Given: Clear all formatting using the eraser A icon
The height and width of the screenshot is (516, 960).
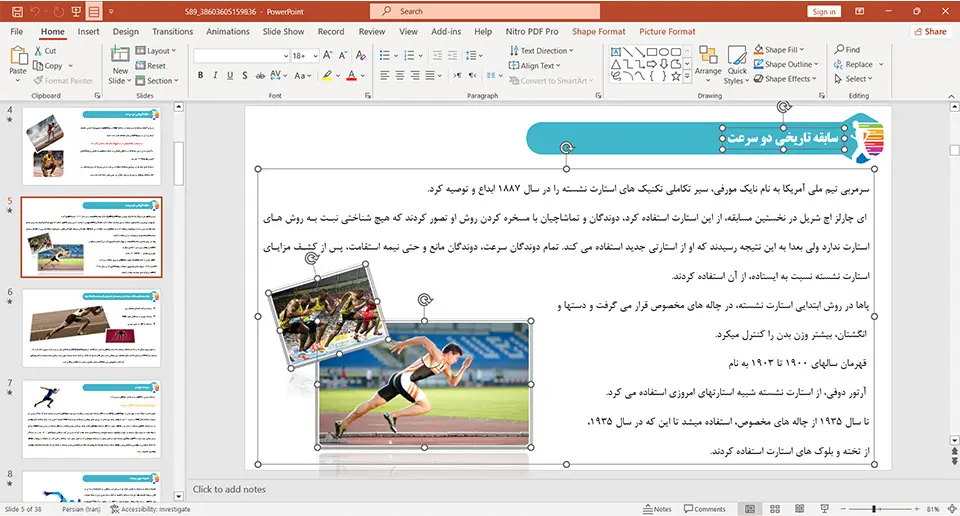Looking at the screenshot, I should (x=361, y=56).
